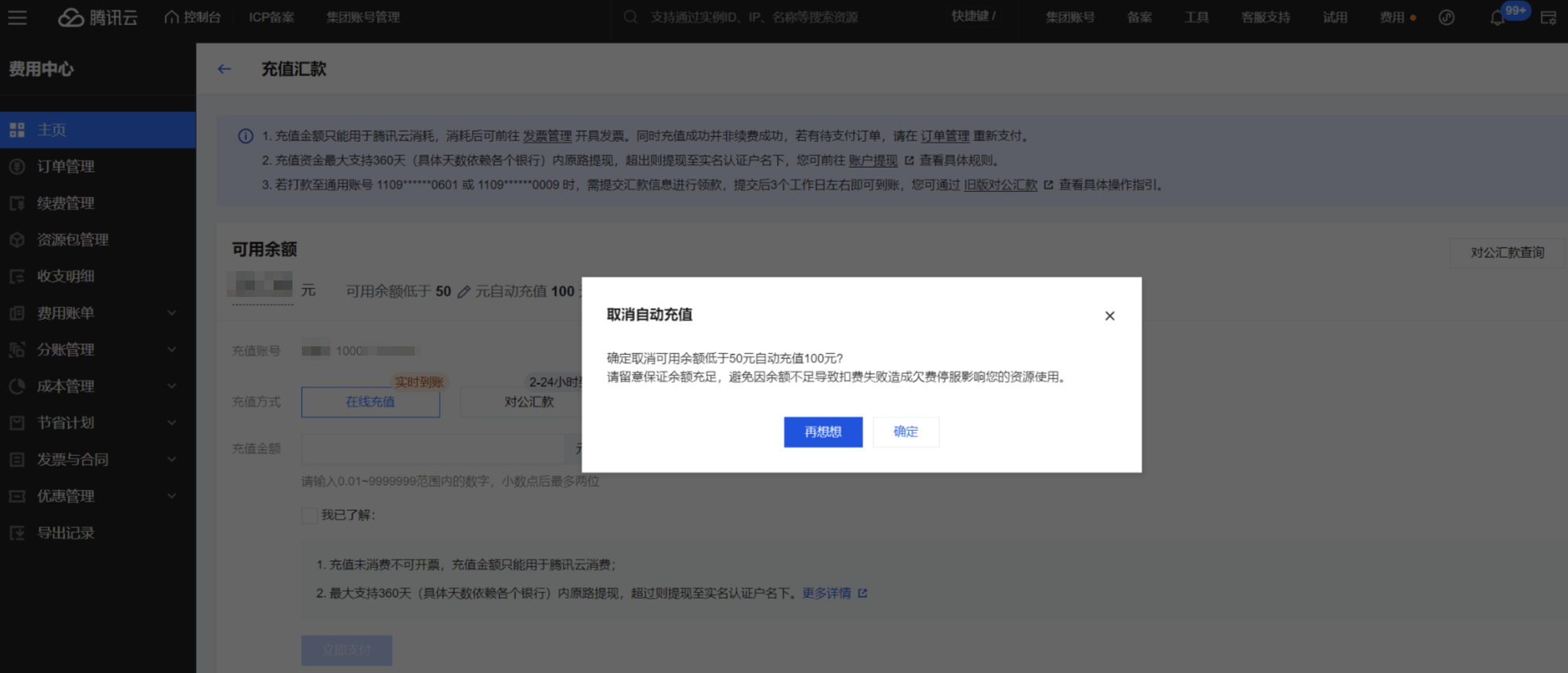Click the Tencent Cloud logo
The width and height of the screenshot is (1568, 673).
pos(98,17)
